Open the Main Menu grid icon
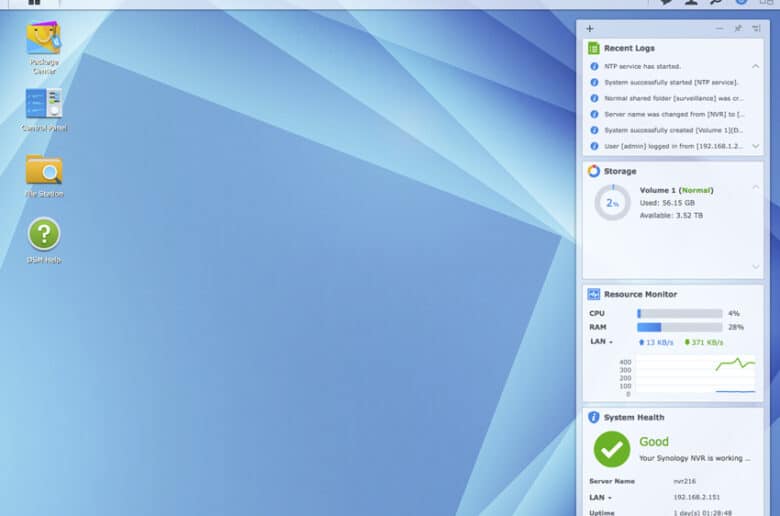 34,2
